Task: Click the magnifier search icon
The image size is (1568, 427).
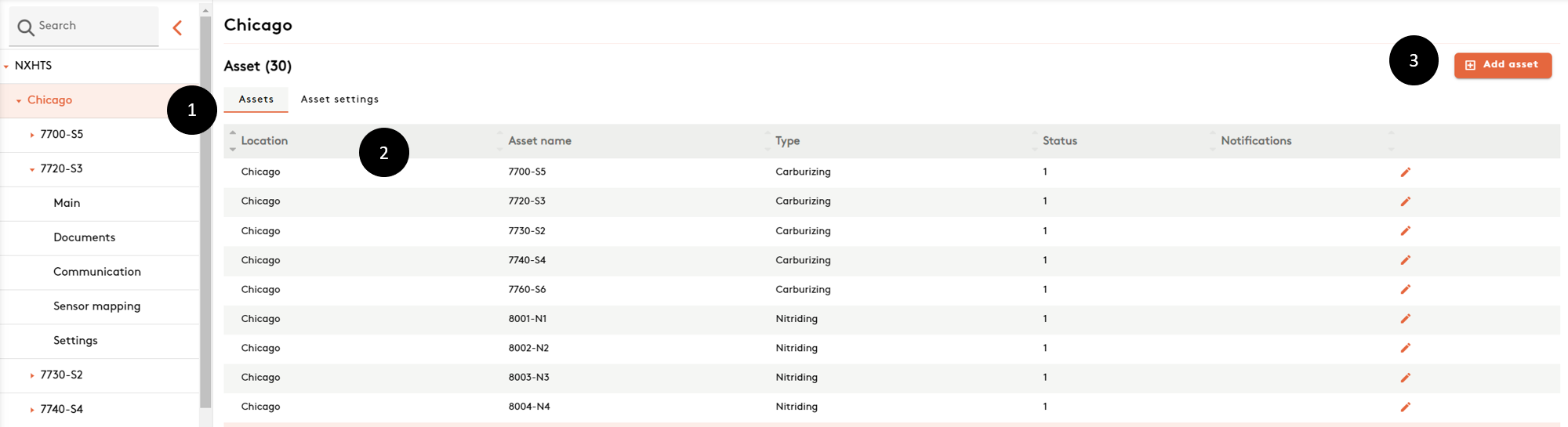Action: coord(26,27)
